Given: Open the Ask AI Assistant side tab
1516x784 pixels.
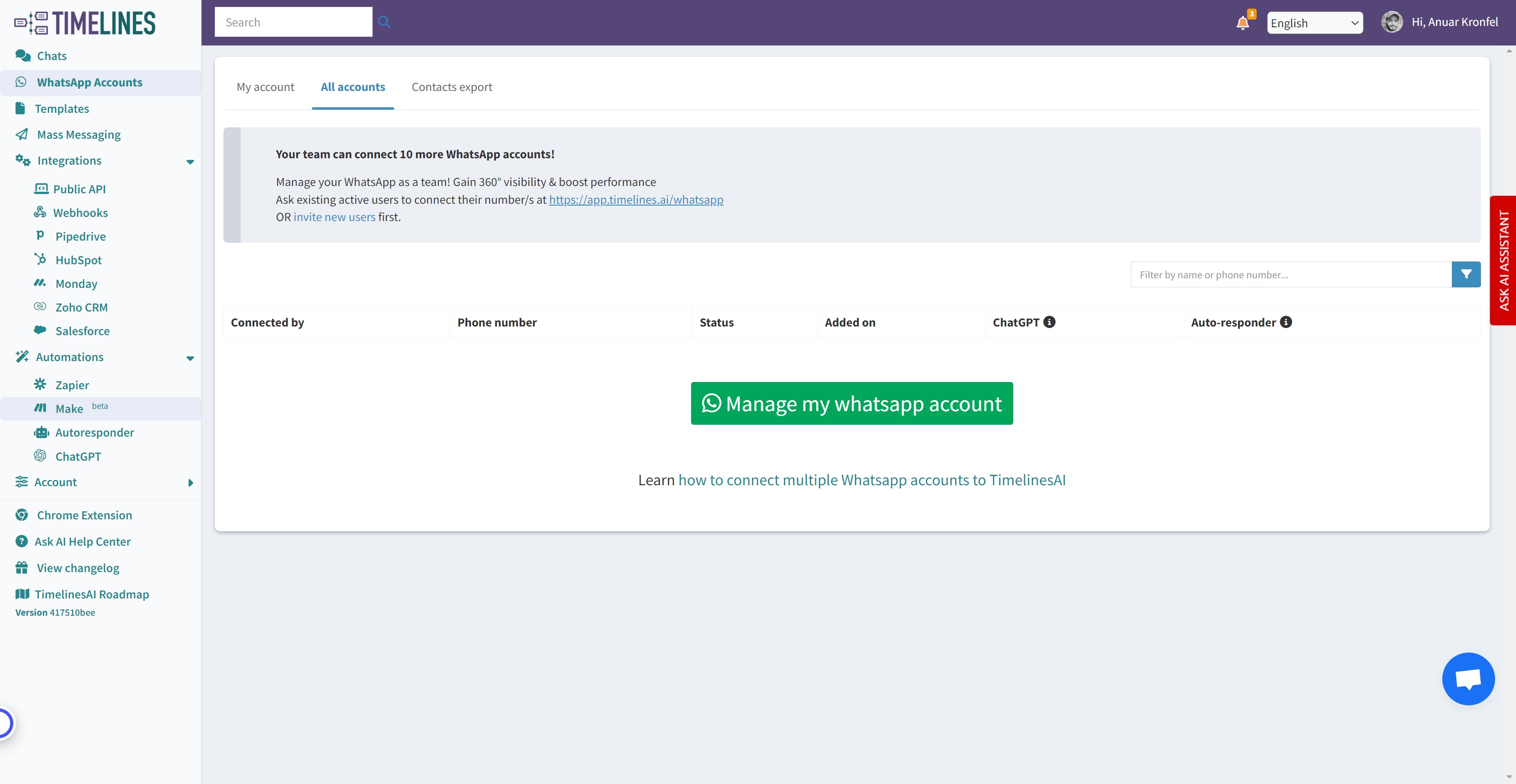Looking at the screenshot, I should point(1503,261).
